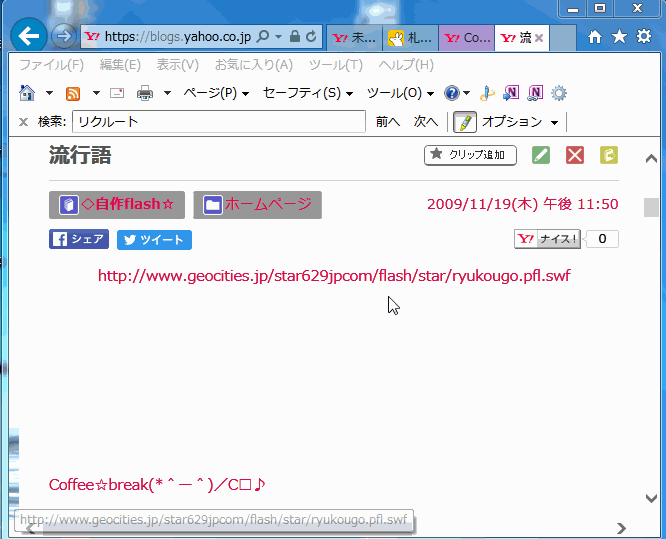Open the Tools gear icon at top right
The width and height of the screenshot is (666, 539).
pyautogui.click(x=644, y=37)
